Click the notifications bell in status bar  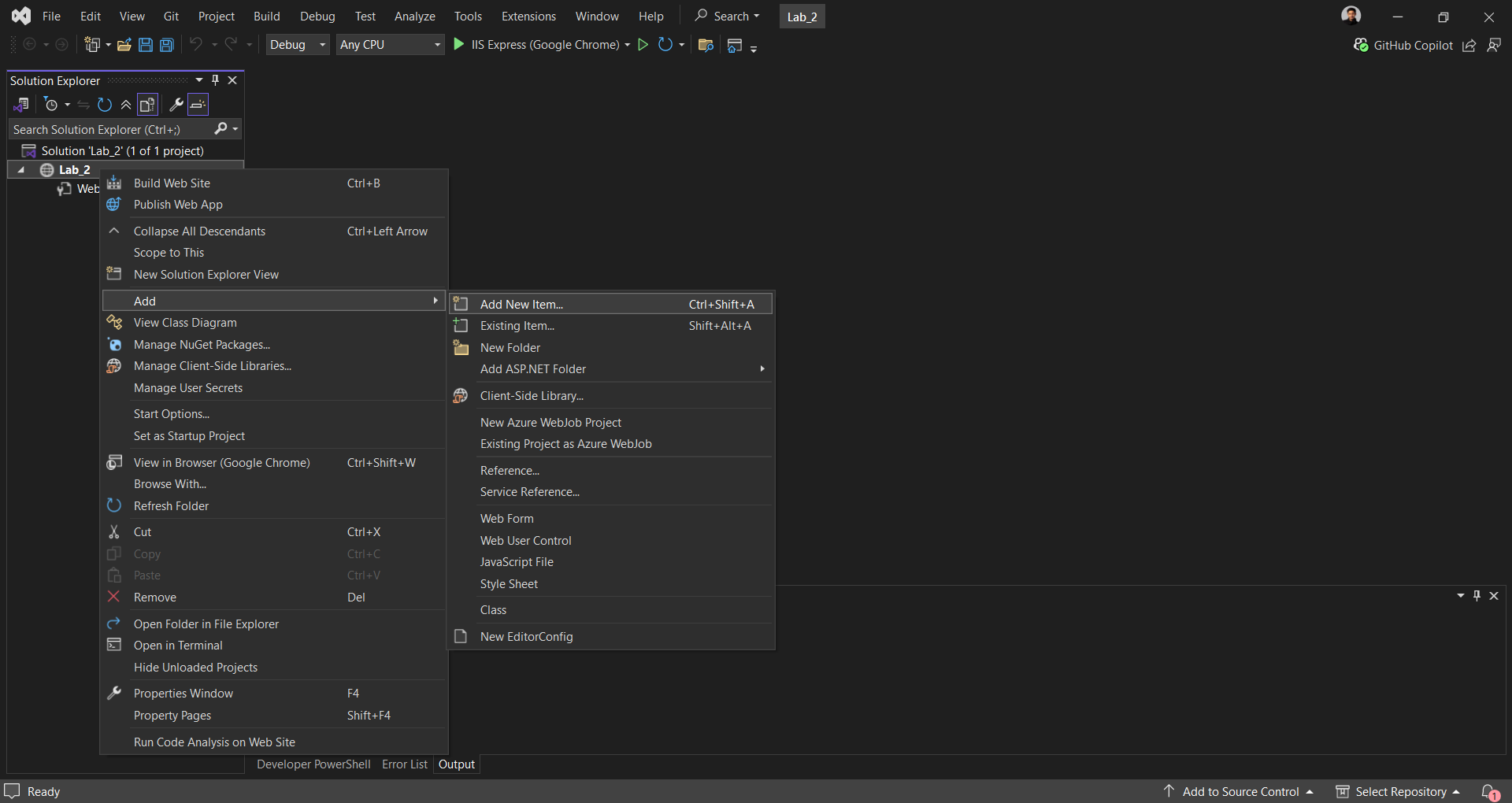[1490, 791]
